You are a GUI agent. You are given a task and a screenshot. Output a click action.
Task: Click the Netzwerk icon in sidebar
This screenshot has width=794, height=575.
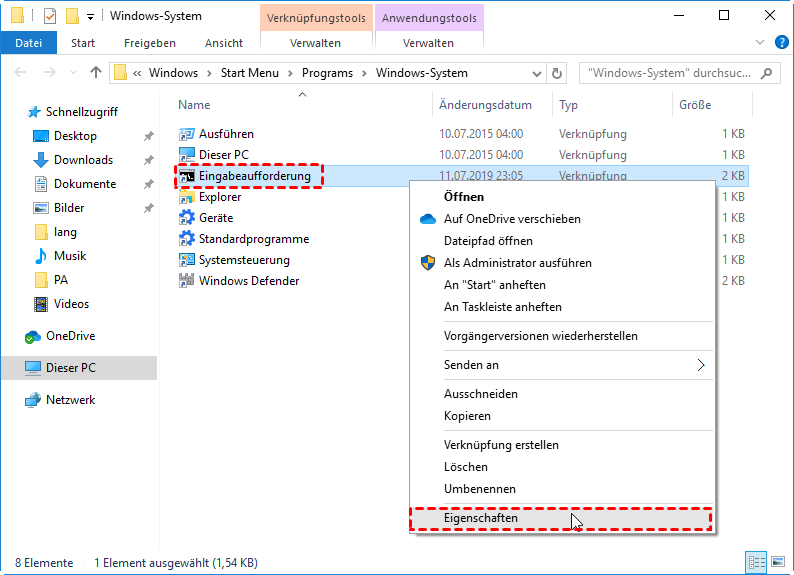pyautogui.click(x=33, y=400)
